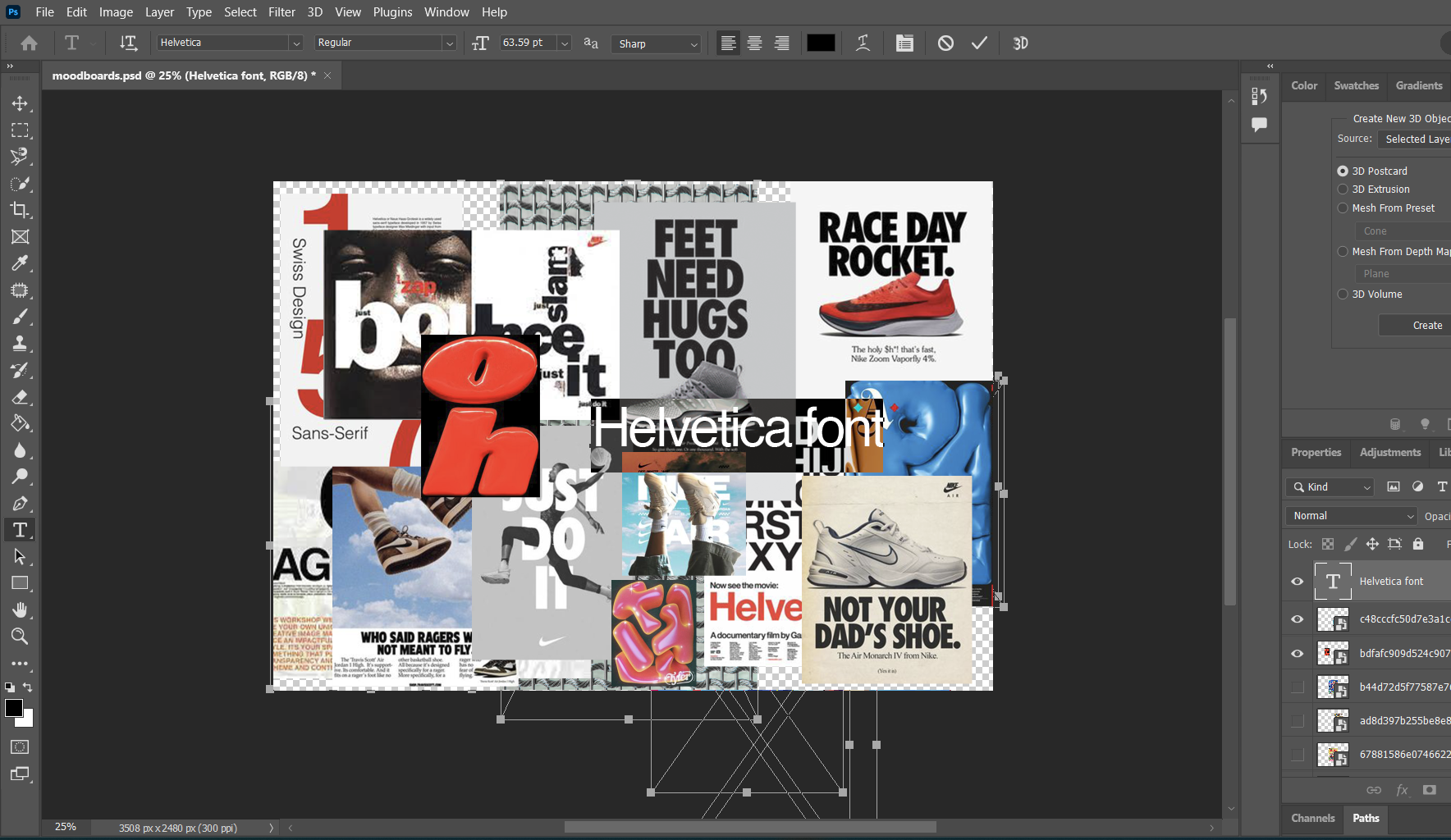Hide the Helvetica font layer
This screenshot has width=1451, height=840.
pos(1298,582)
